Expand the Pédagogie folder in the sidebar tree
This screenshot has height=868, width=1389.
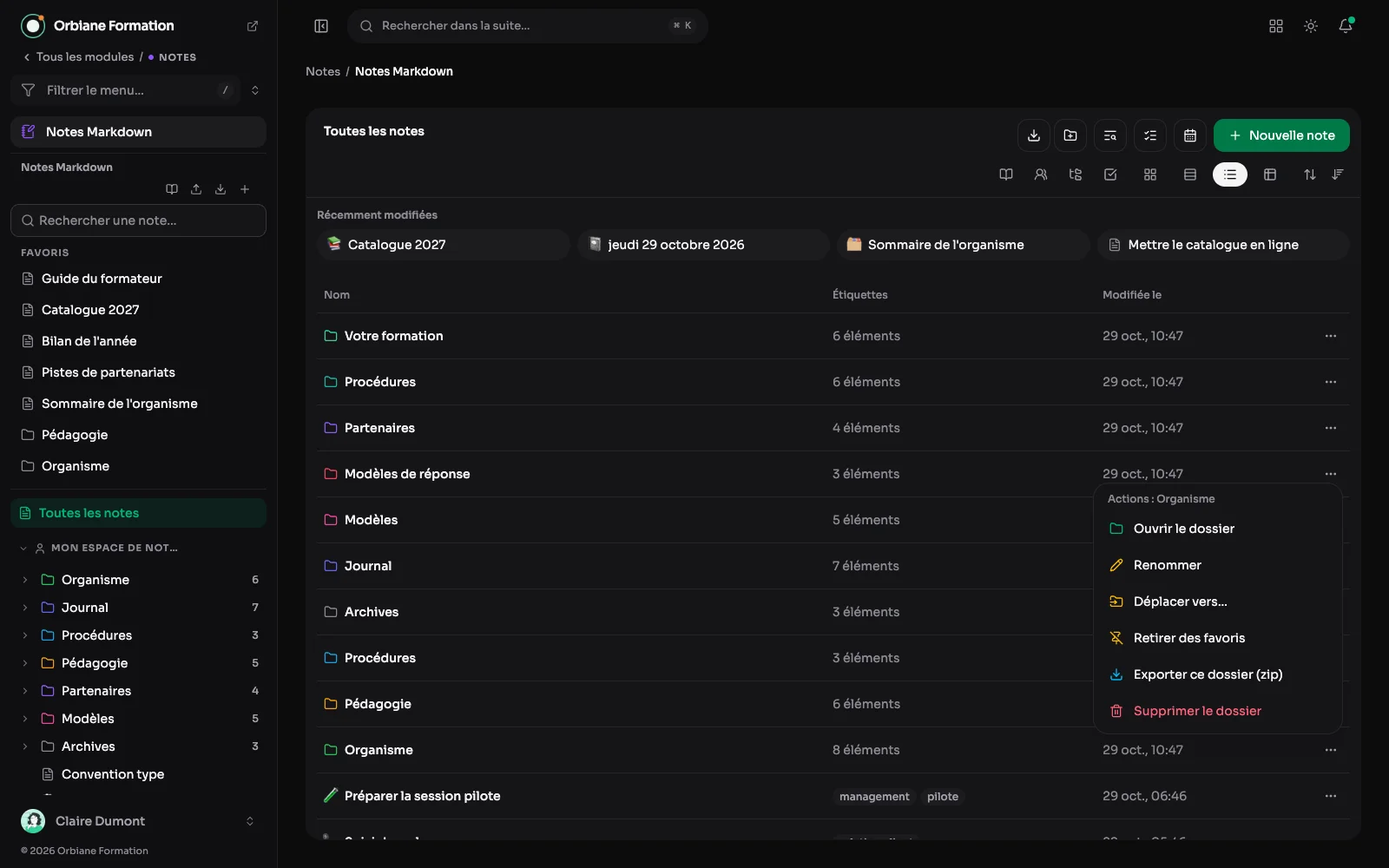click(x=25, y=663)
